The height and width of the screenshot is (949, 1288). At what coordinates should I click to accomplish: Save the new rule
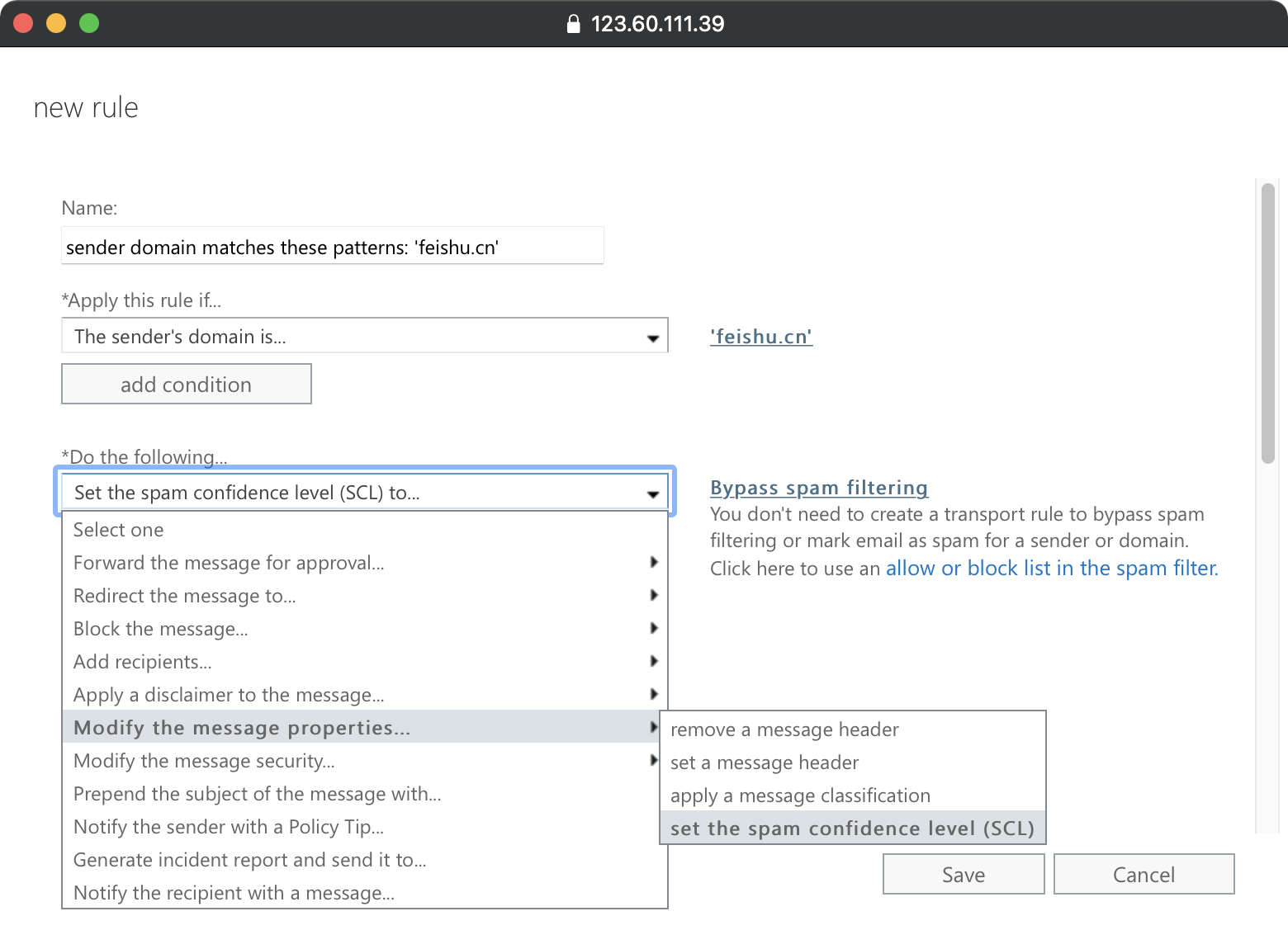[x=963, y=874]
